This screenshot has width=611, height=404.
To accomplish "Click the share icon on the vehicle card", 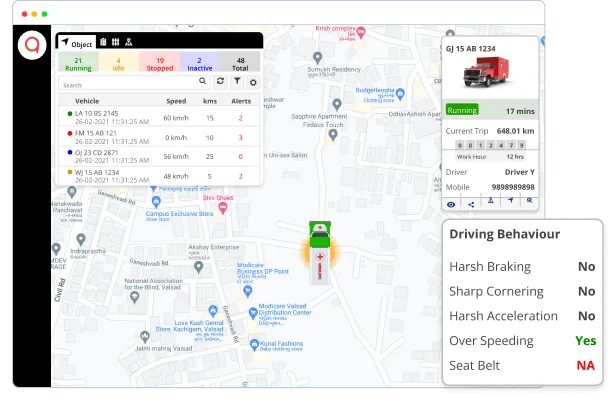I will pyautogui.click(x=471, y=203).
